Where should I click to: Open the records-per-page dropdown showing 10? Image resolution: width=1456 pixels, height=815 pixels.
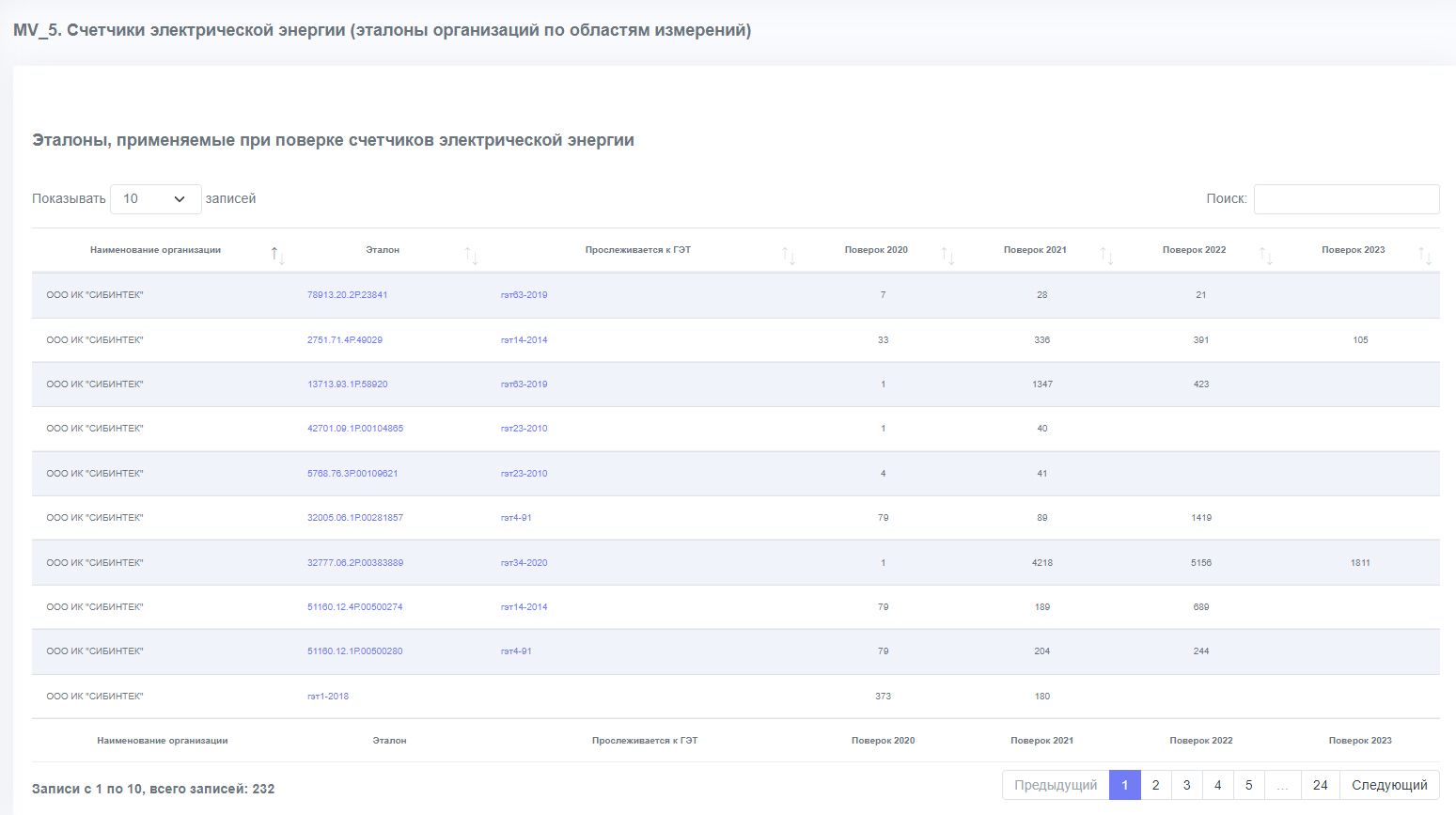coord(156,199)
